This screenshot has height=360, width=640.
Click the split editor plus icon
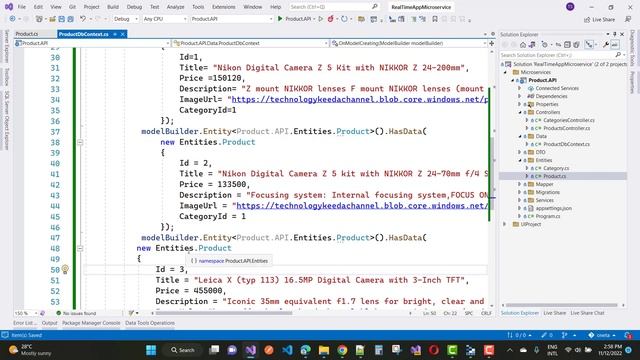(491, 43)
